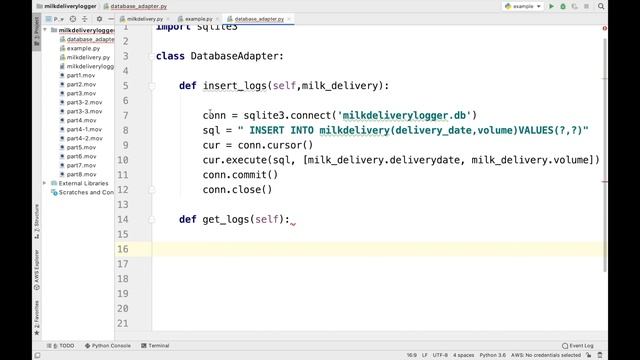Run with coverage icon in the toolbar

point(575,7)
